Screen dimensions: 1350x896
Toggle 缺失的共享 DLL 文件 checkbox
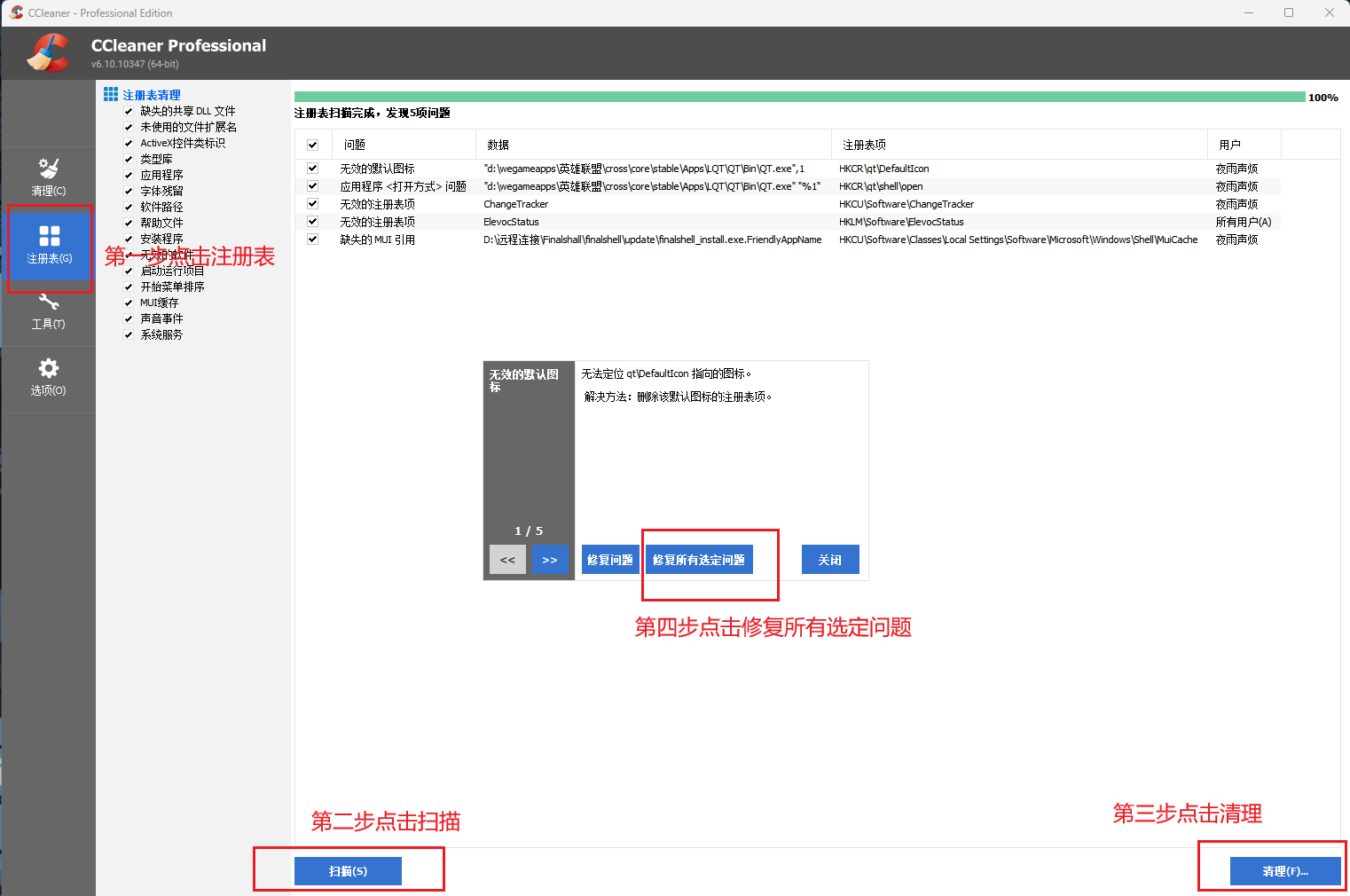tap(129, 112)
